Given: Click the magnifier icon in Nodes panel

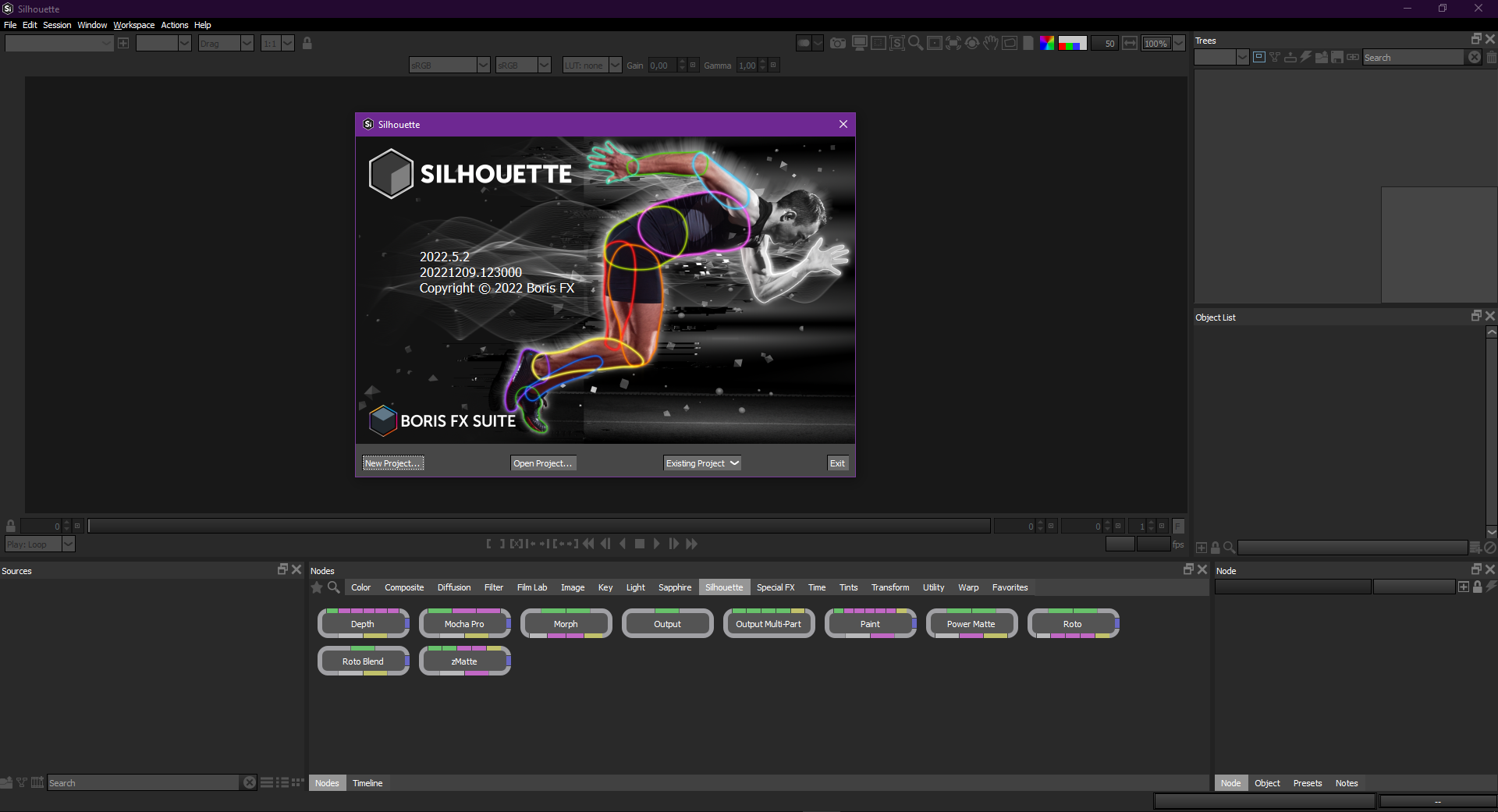Looking at the screenshot, I should [333, 587].
